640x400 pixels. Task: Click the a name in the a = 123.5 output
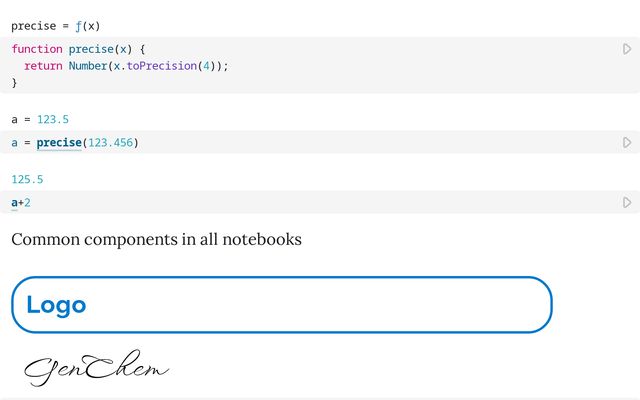(x=14, y=119)
